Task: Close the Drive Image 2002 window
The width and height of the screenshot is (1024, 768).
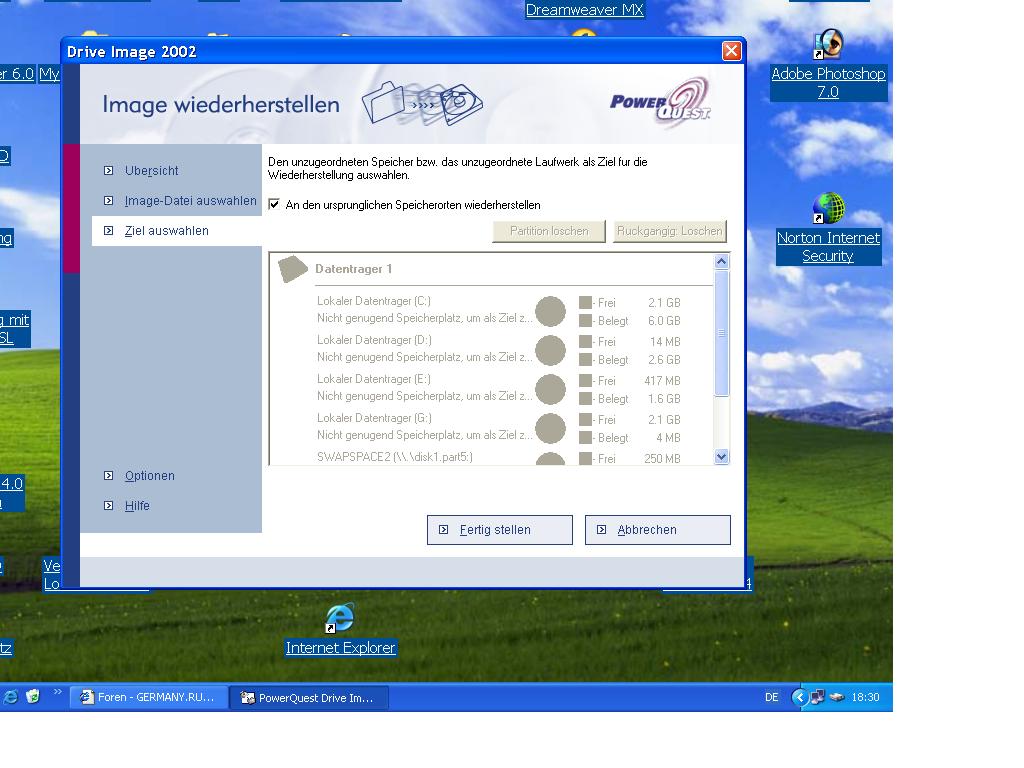Action: 731,51
